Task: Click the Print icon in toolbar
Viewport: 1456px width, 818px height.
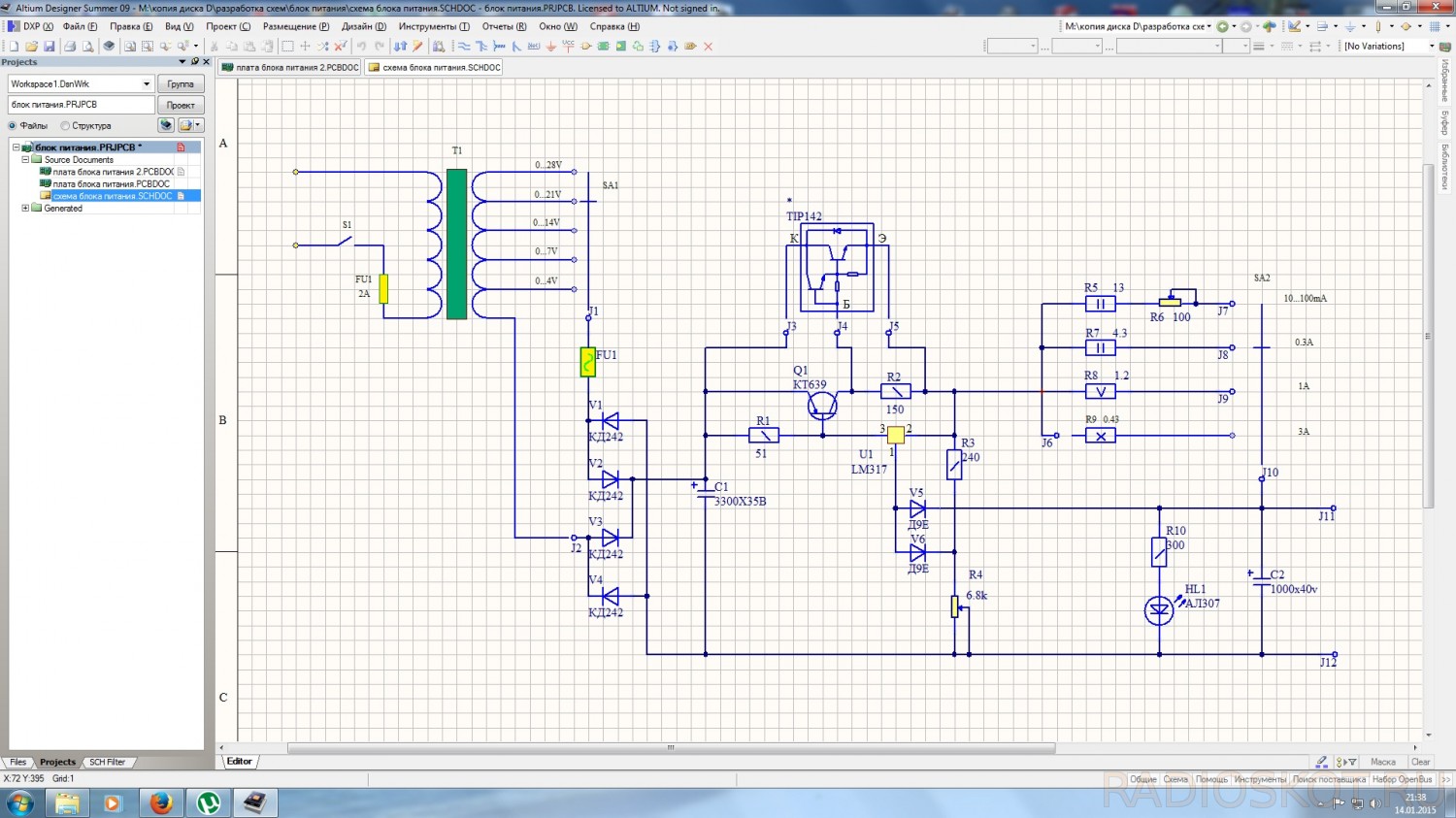Action: click(x=70, y=46)
